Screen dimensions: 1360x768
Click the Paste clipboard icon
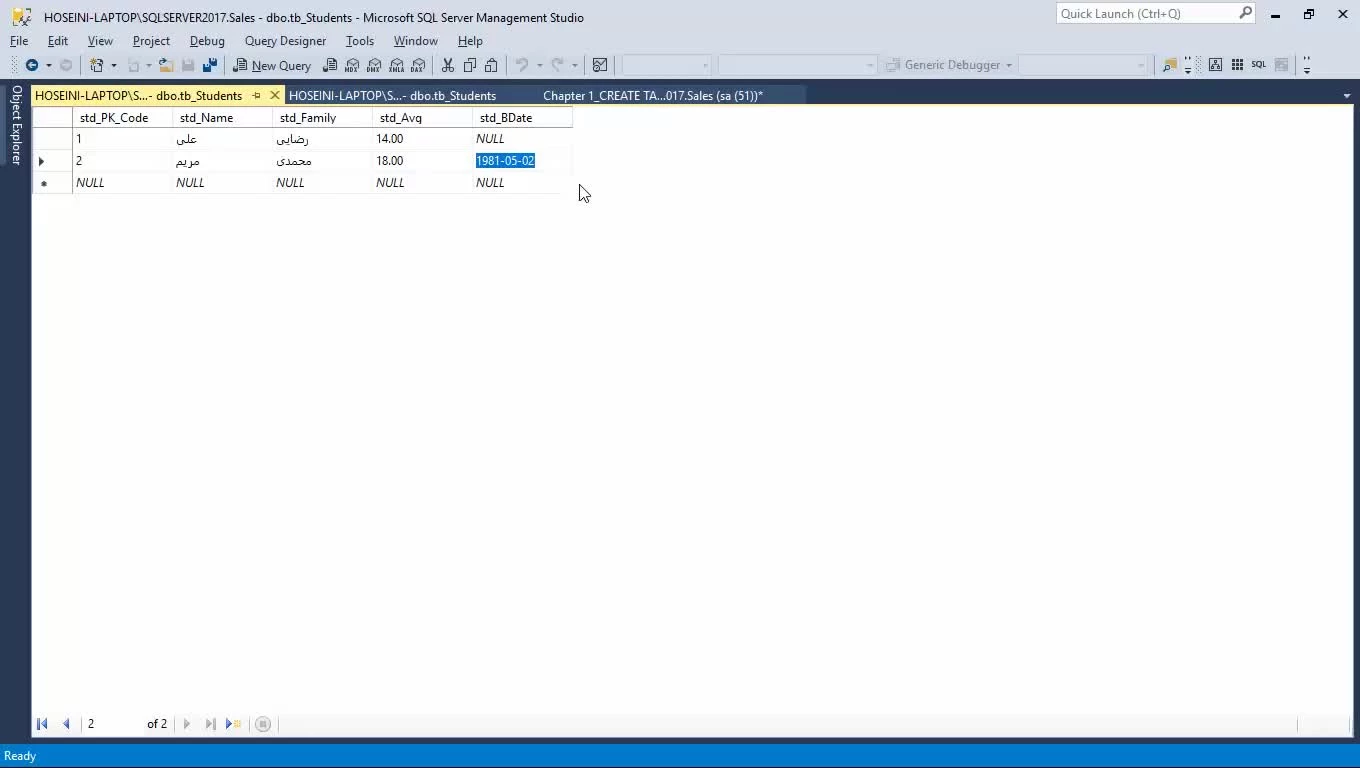click(x=491, y=65)
